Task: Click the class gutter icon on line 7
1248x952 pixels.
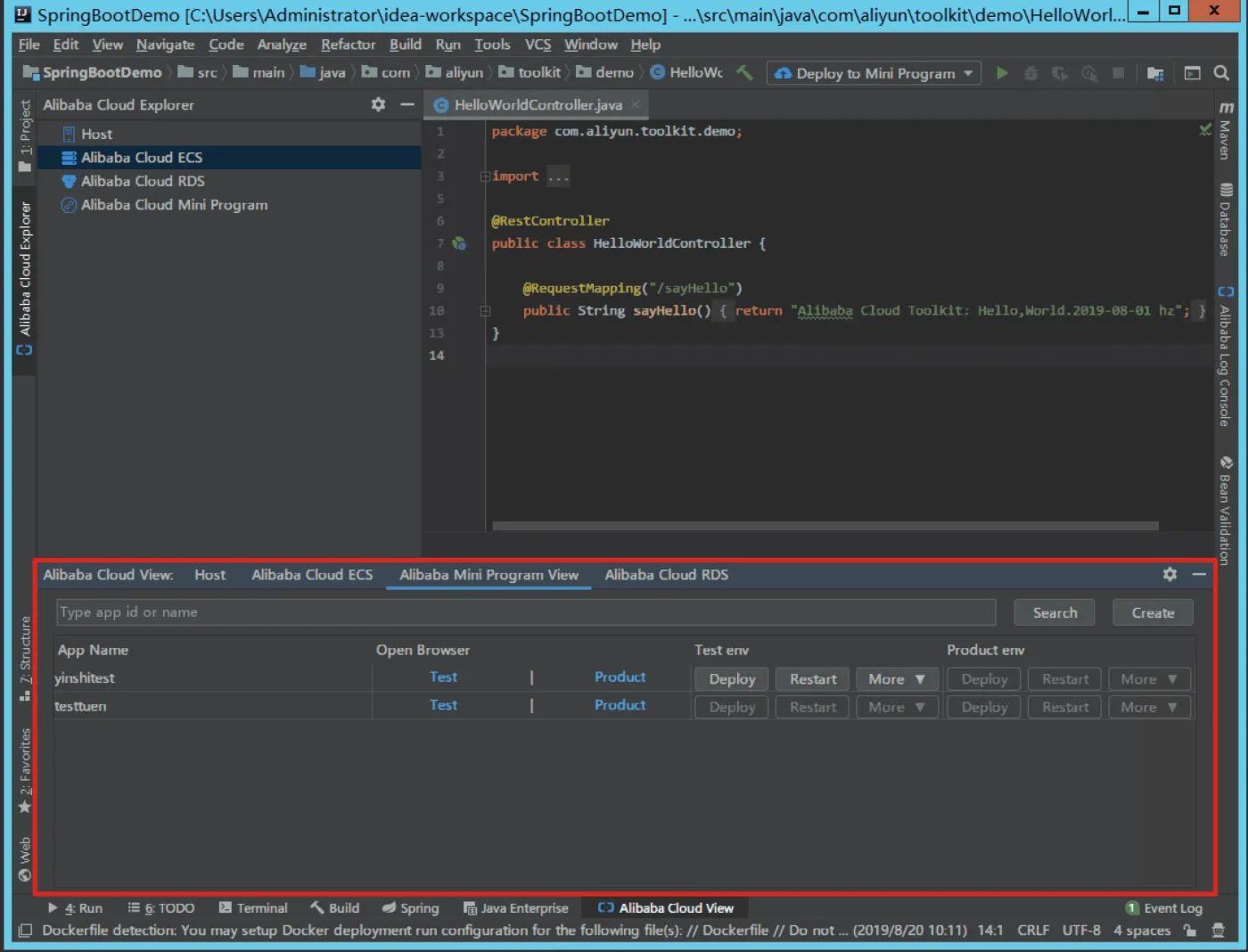Action: click(459, 243)
